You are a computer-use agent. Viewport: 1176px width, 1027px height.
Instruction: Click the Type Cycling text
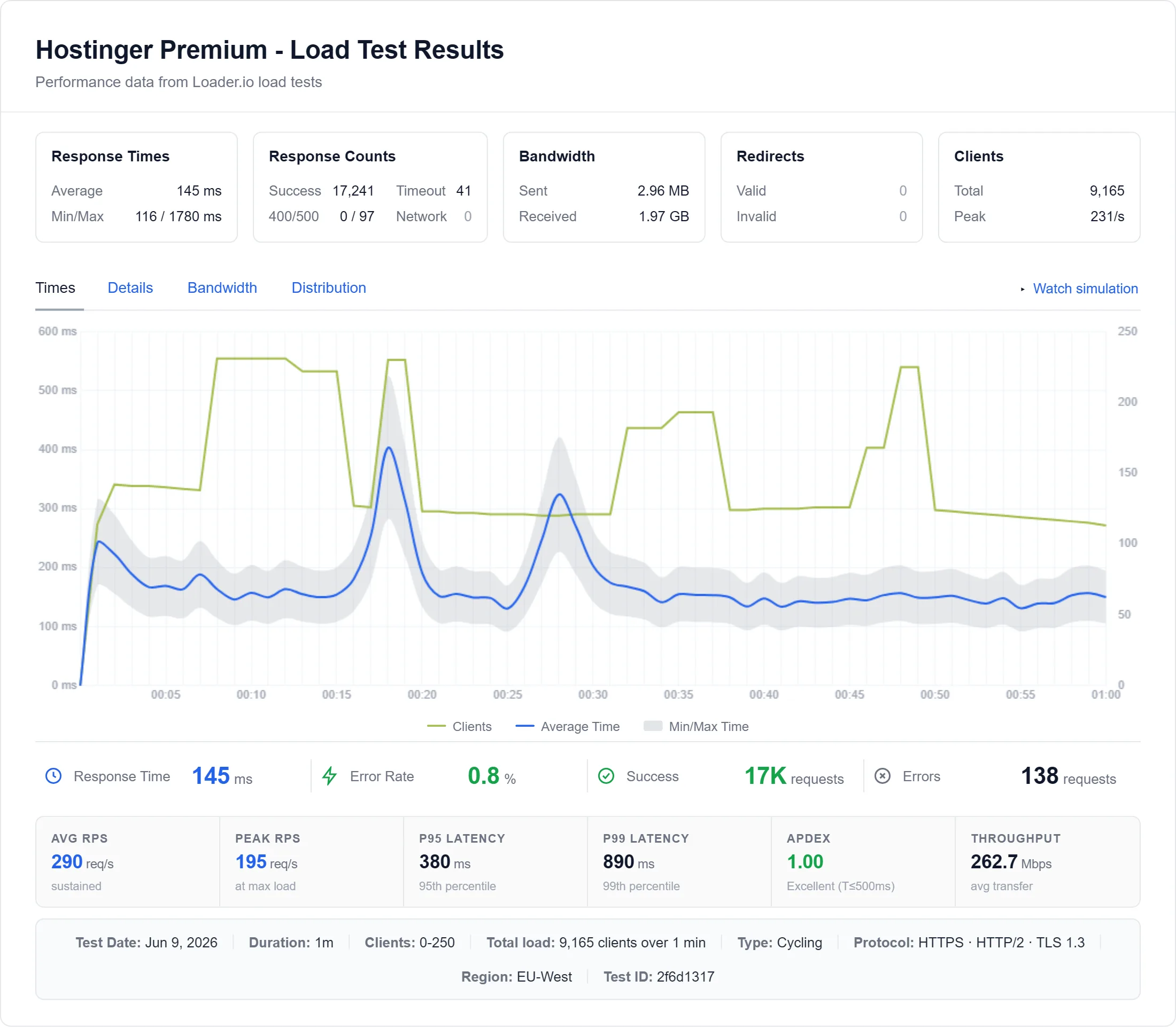pos(780,943)
